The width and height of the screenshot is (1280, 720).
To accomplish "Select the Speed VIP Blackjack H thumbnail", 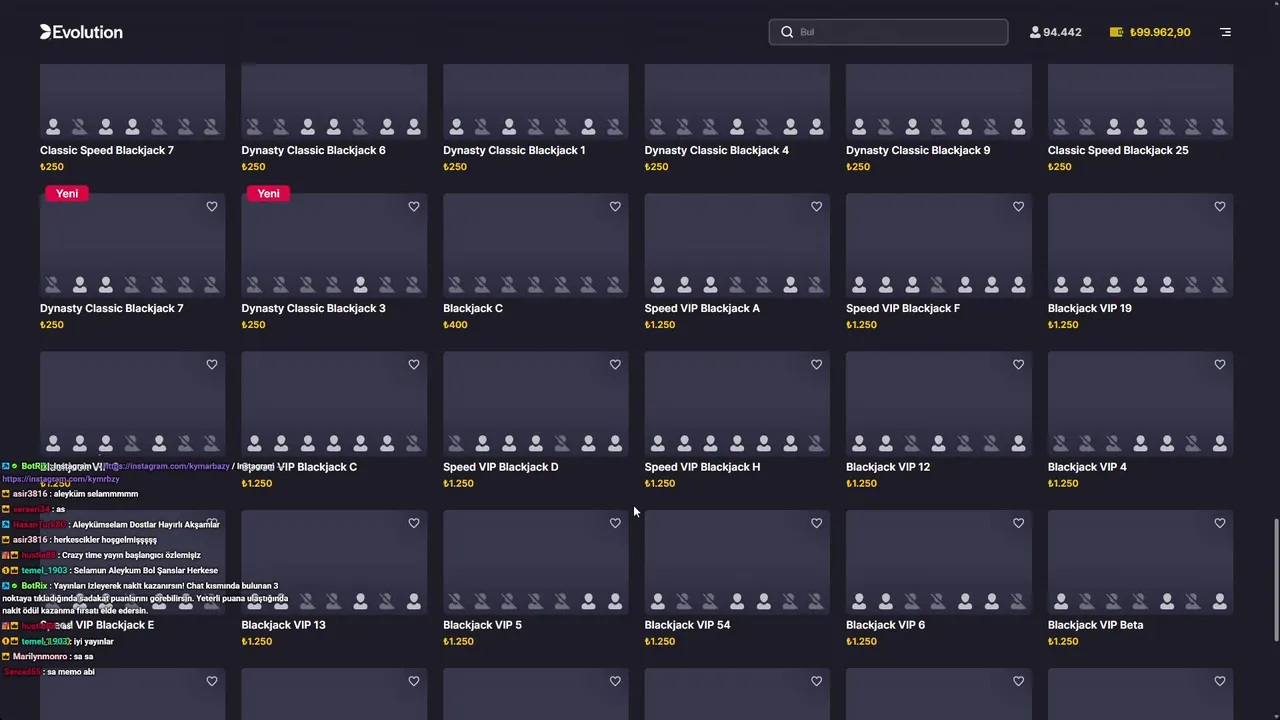I will [737, 403].
